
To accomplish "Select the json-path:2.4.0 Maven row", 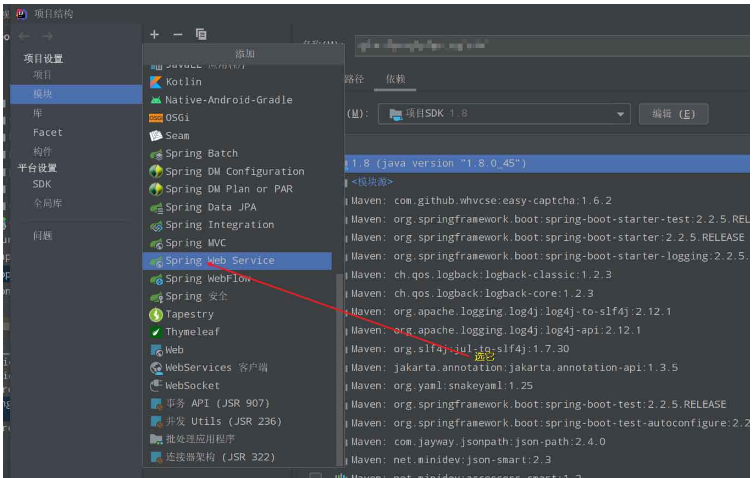I will click(547, 442).
